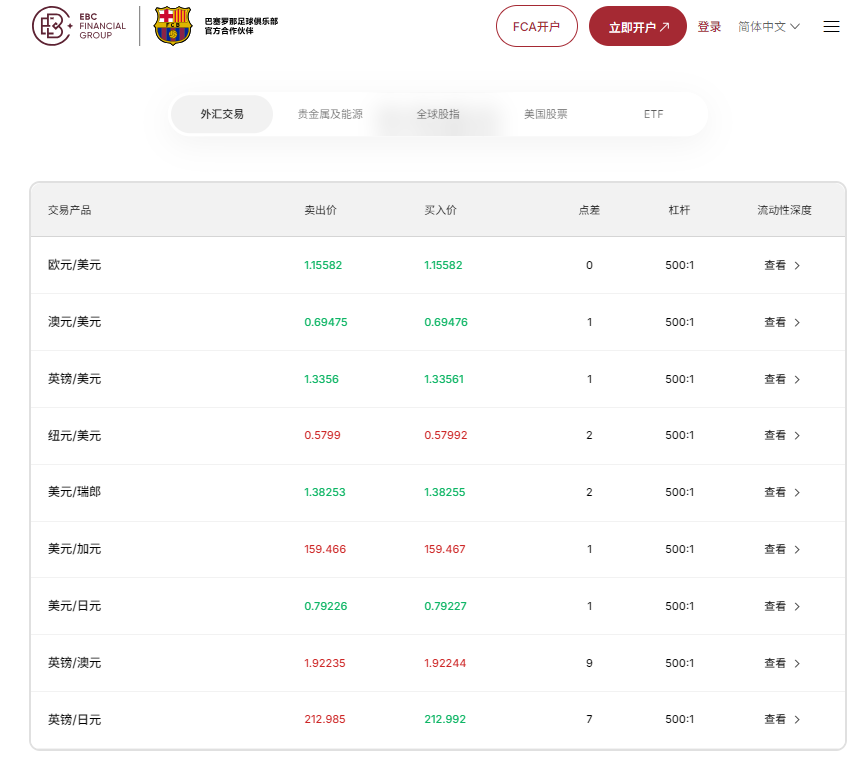Viewport: 867px width, 766px height.
Task: Click the FCA开户 button
Action: (536, 26)
